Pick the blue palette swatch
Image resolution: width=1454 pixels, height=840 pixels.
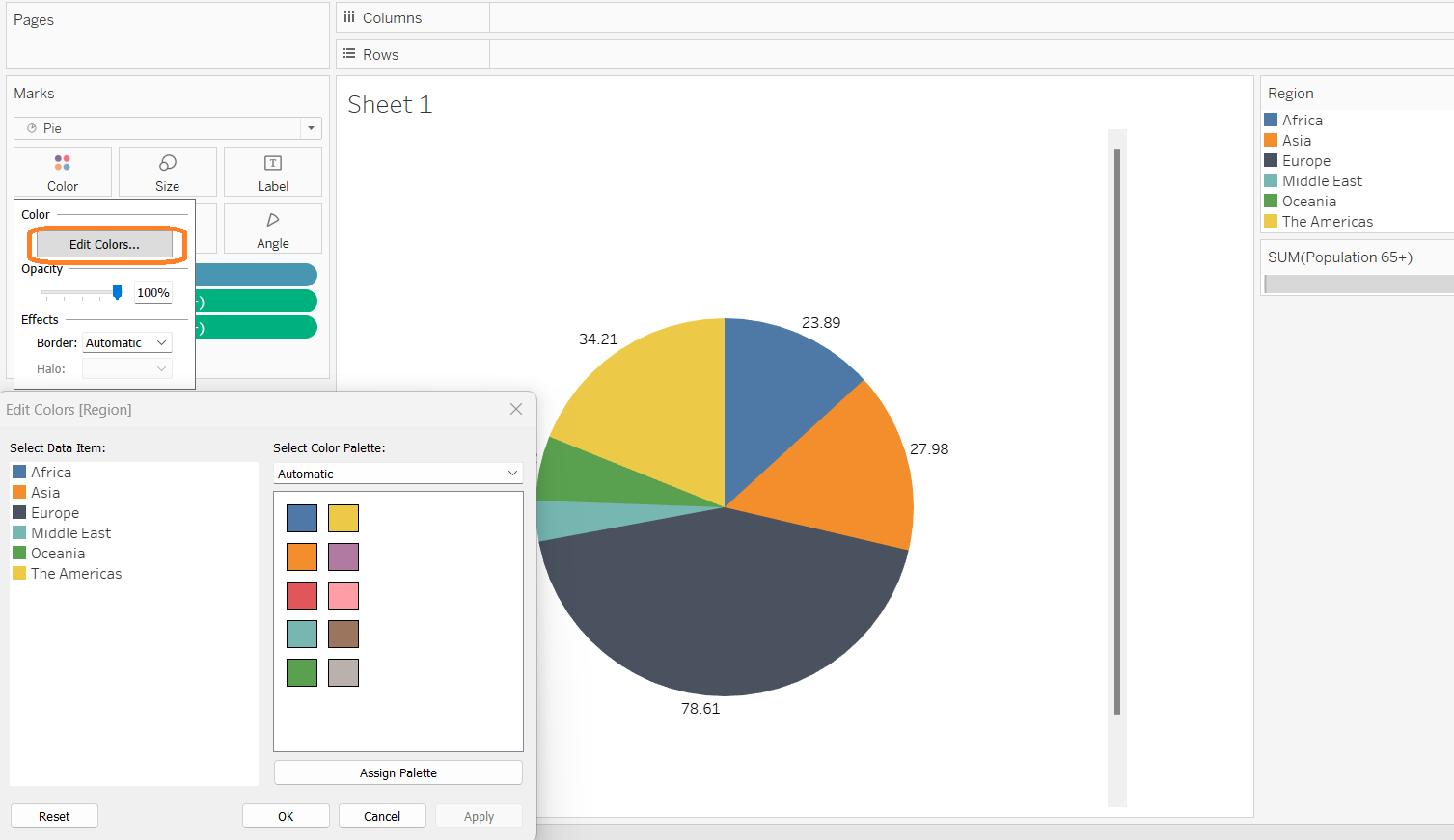point(302,518)
